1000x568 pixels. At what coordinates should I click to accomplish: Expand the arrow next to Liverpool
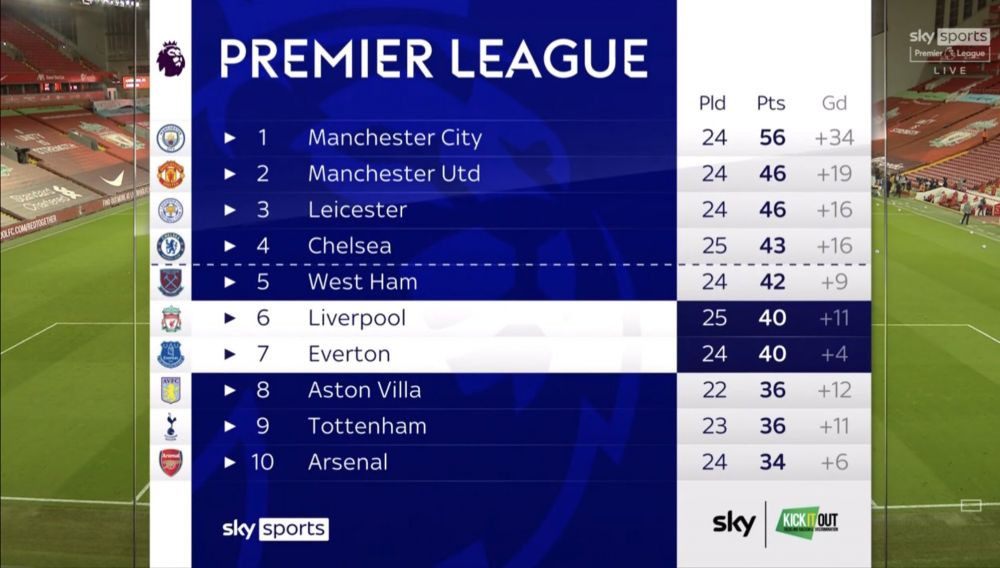coord(230,318)
